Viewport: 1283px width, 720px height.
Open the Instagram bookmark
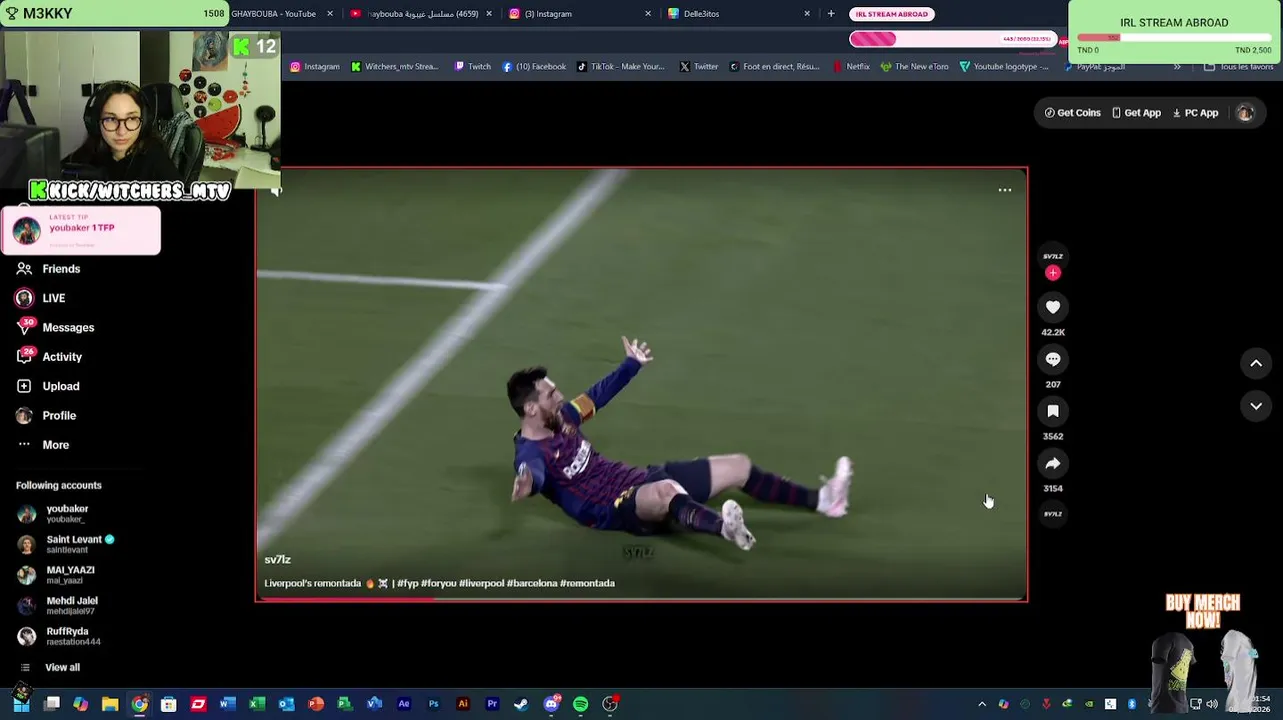(x=315, y=67)
